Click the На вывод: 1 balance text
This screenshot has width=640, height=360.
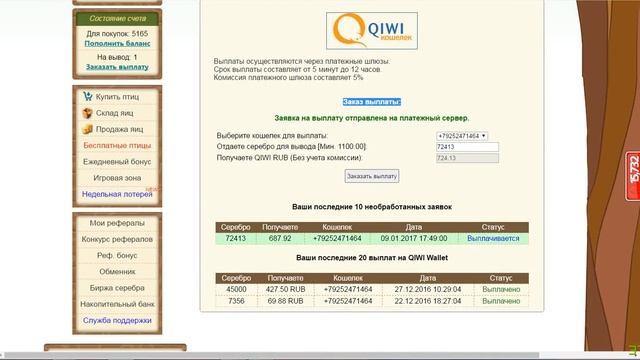[117, 57]
